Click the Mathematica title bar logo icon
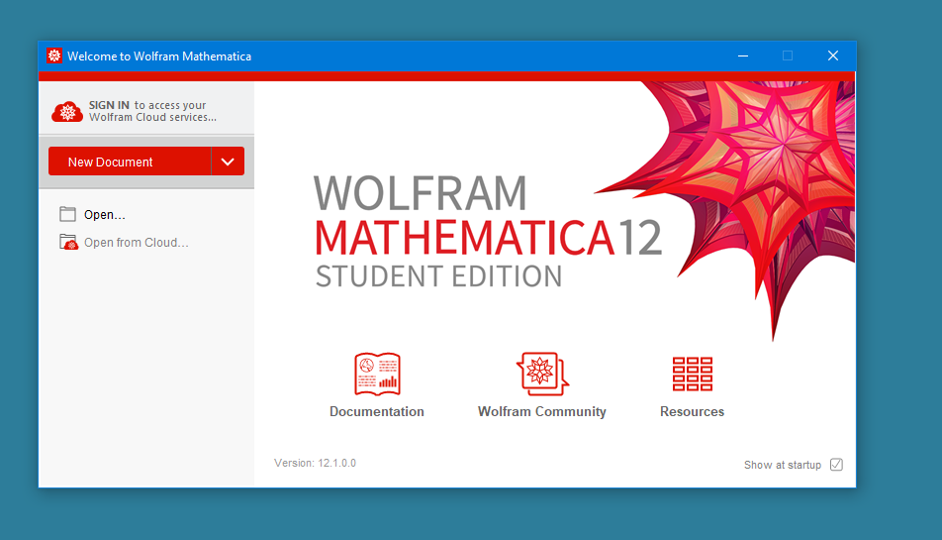This screenshot has height=540, width=942. pos(54,56)
